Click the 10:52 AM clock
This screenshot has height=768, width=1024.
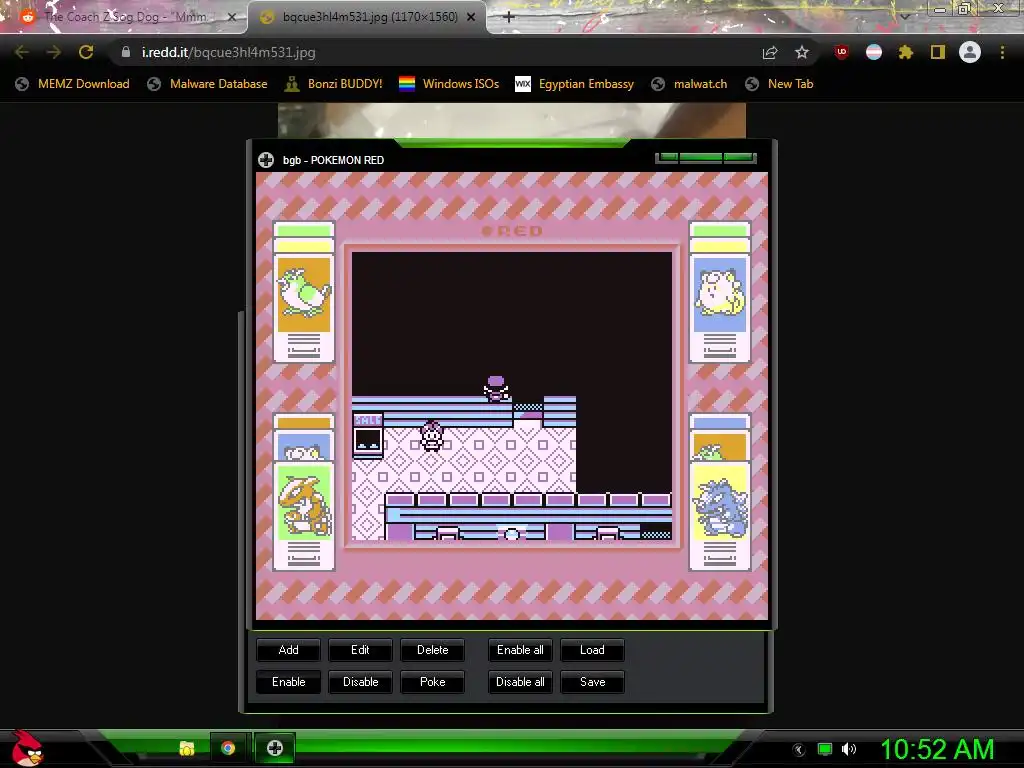[x=937, y=749]
